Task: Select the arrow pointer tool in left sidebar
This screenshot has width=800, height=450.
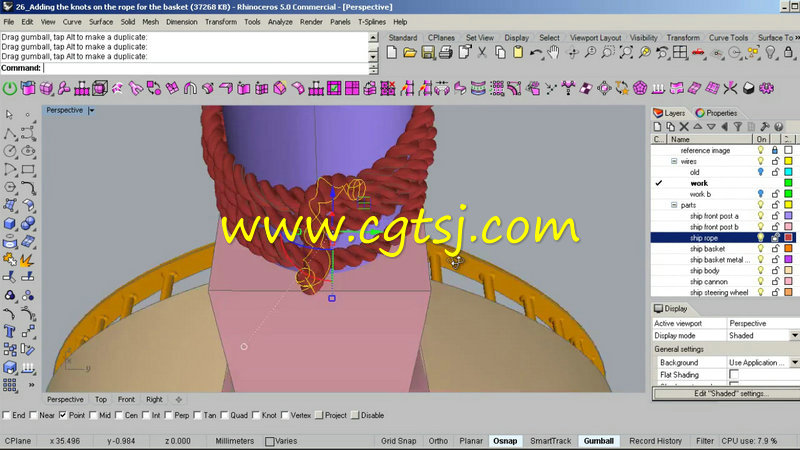Action: click(x=9, y=115)
